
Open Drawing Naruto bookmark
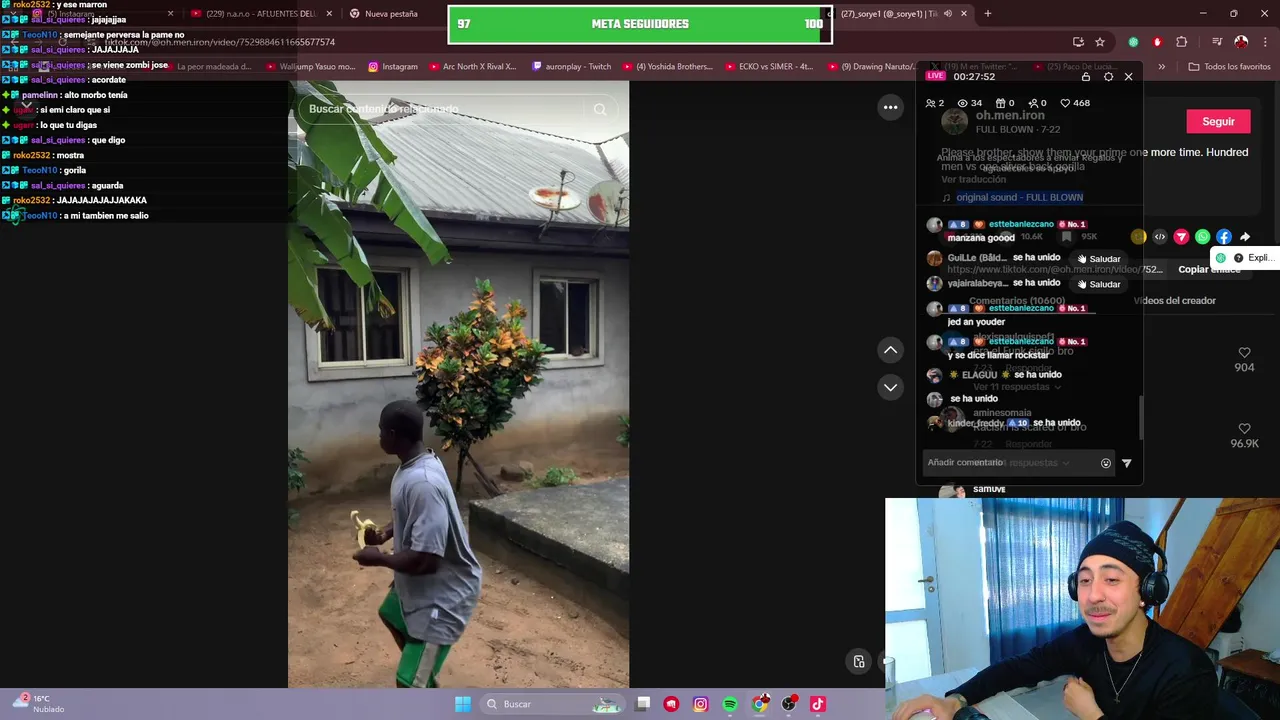click(x=874, y=67)
